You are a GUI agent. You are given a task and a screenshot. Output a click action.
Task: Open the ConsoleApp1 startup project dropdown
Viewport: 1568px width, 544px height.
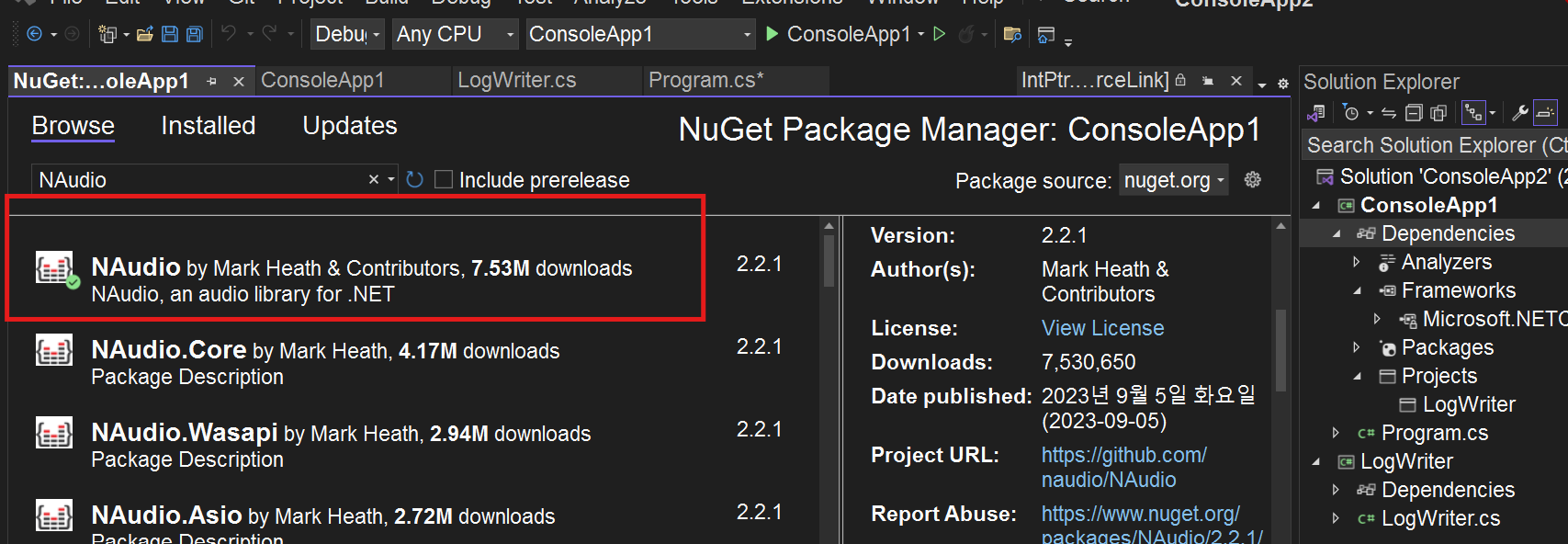[640, 34]
